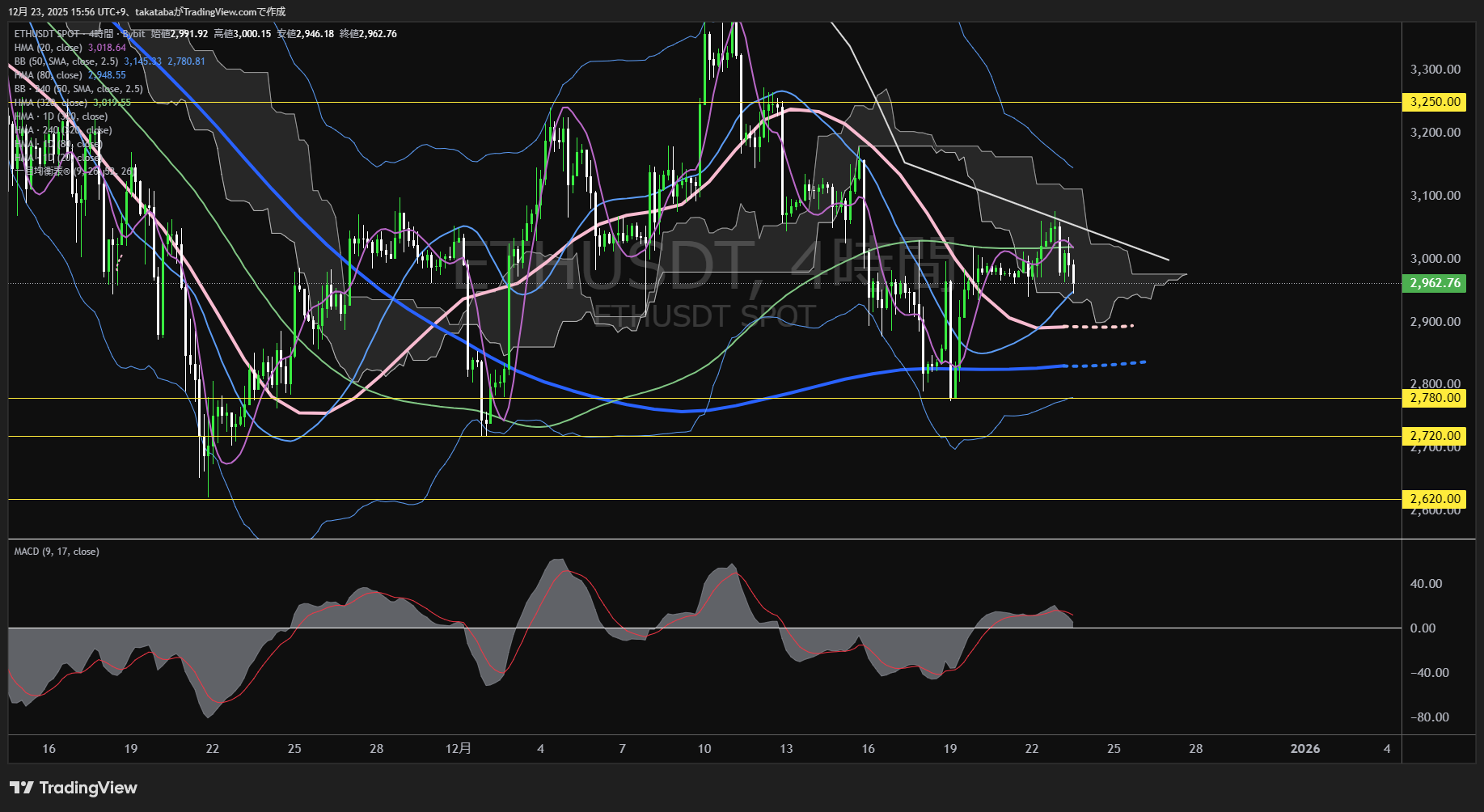Click the green current price label 2,962.76
1484x812 pixels.
click(1435, 283)
